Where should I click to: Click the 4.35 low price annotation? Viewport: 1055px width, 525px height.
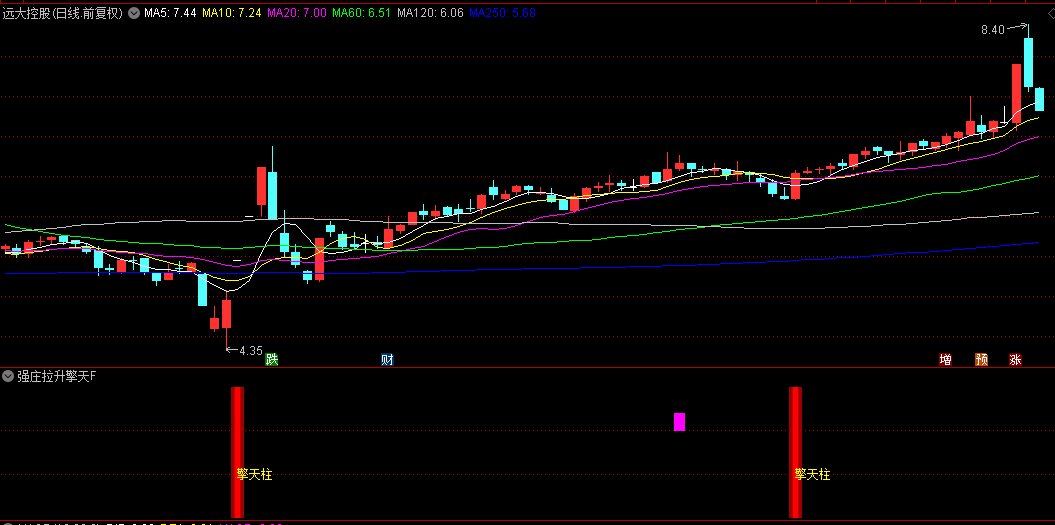pyautogui.click(x=250, y=351)
